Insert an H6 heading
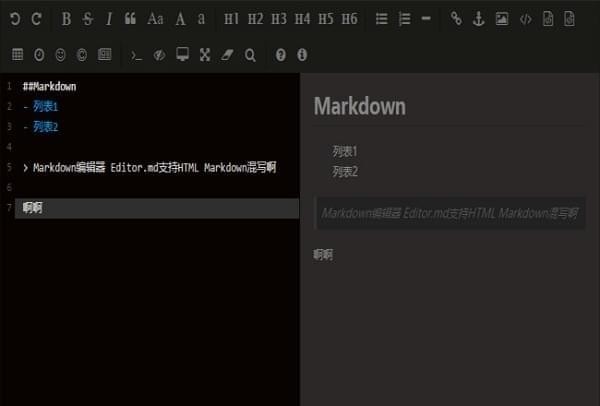This screenshot has height=406, width=600. pyautogui.click(x=349, y=19)
